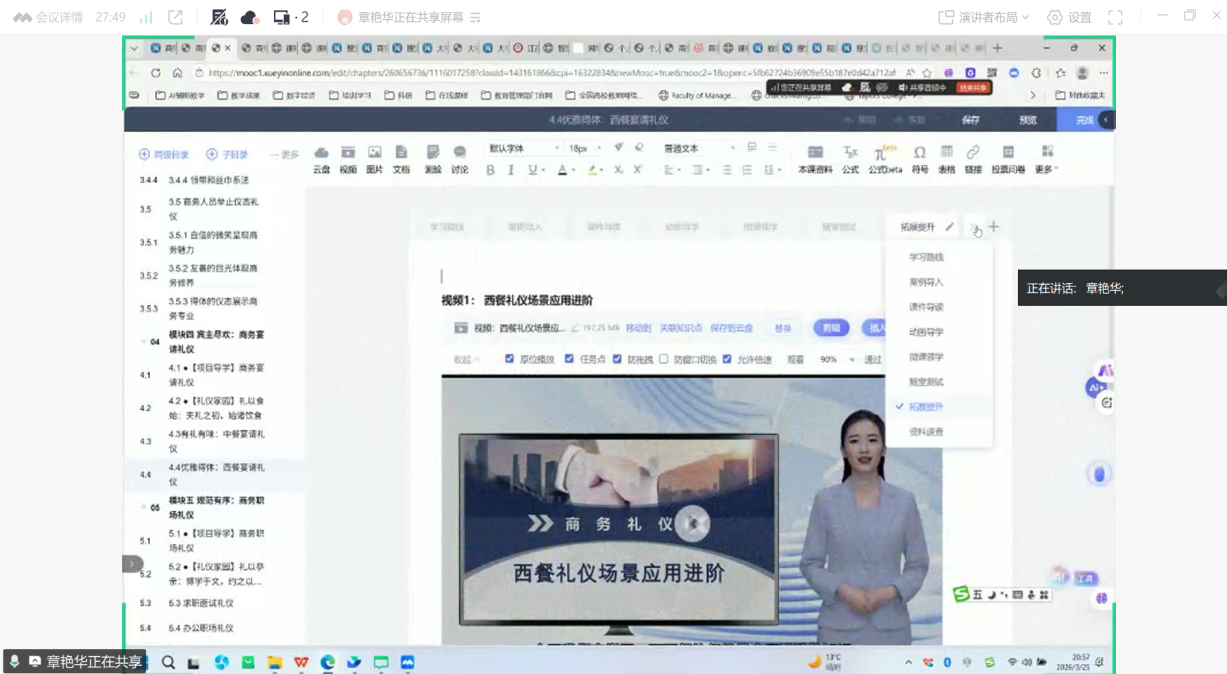Insert a 视频 video from toolbar
1227x674 pixels.
coord(348,159)
